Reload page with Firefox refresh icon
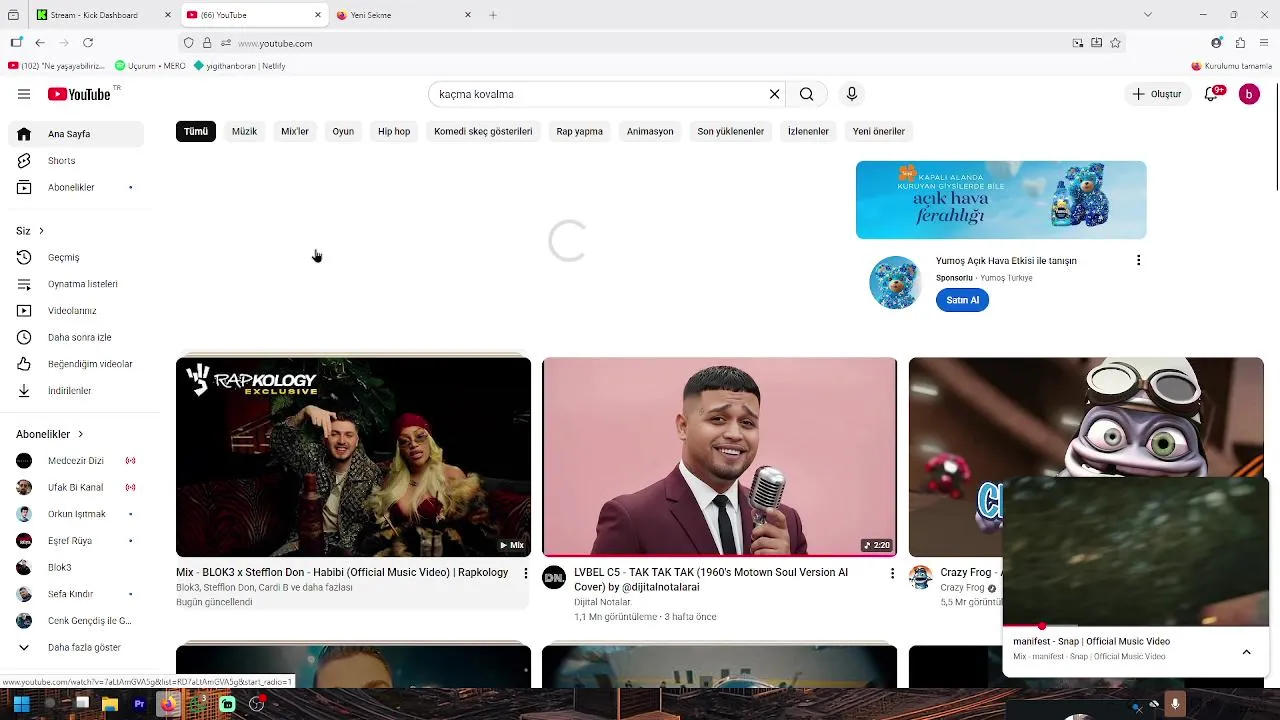 point(88,43)
